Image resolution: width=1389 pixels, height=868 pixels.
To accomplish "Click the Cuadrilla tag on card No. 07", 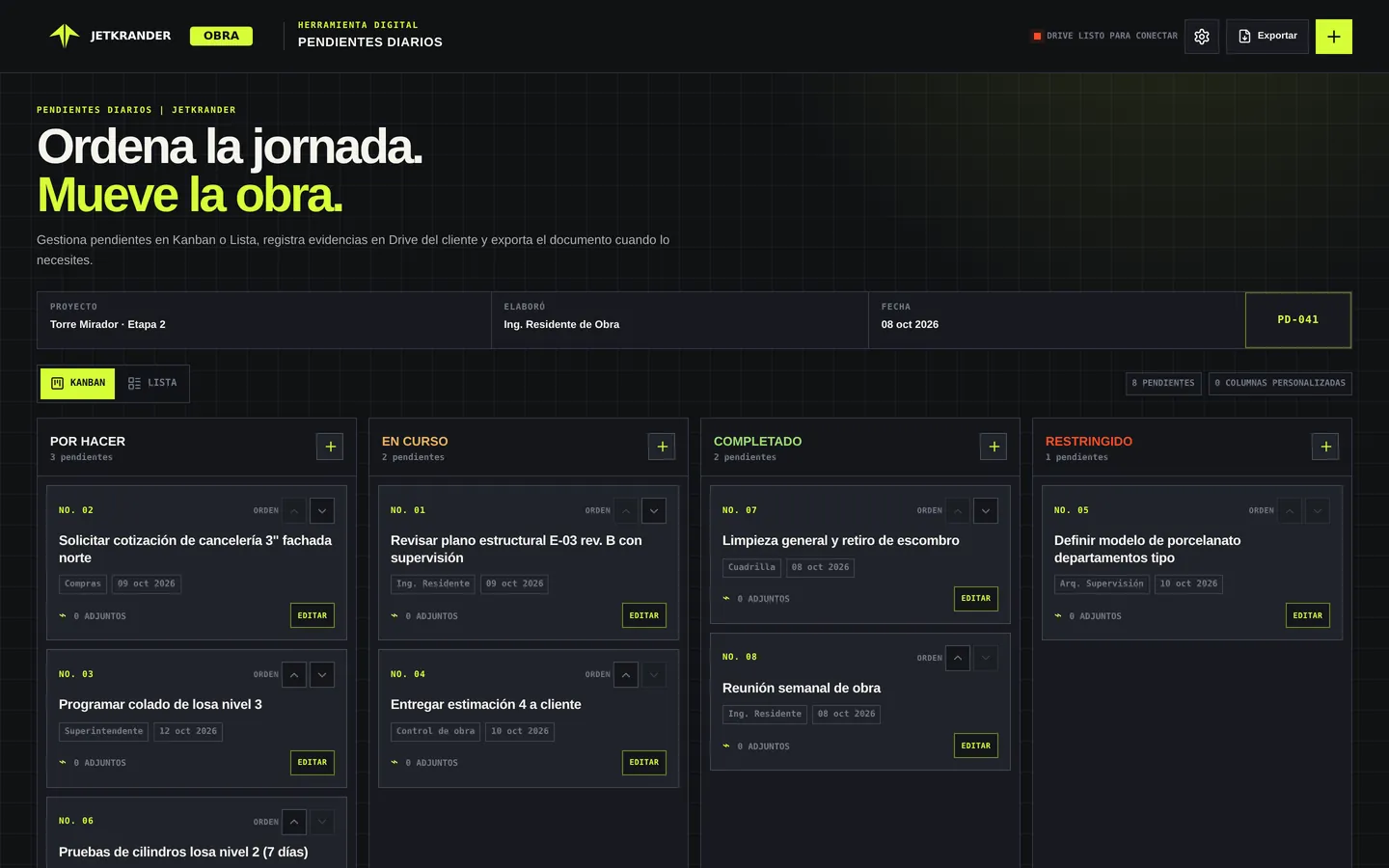I will [751, 567].
